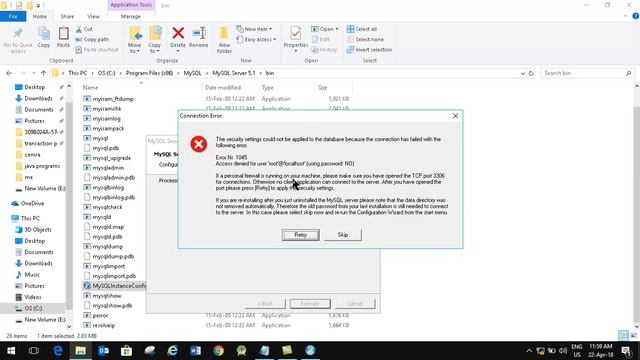The image size is (640, 360).
Task: Click Skip in the Connection Error dialog
Action: [x=343, y=235]
